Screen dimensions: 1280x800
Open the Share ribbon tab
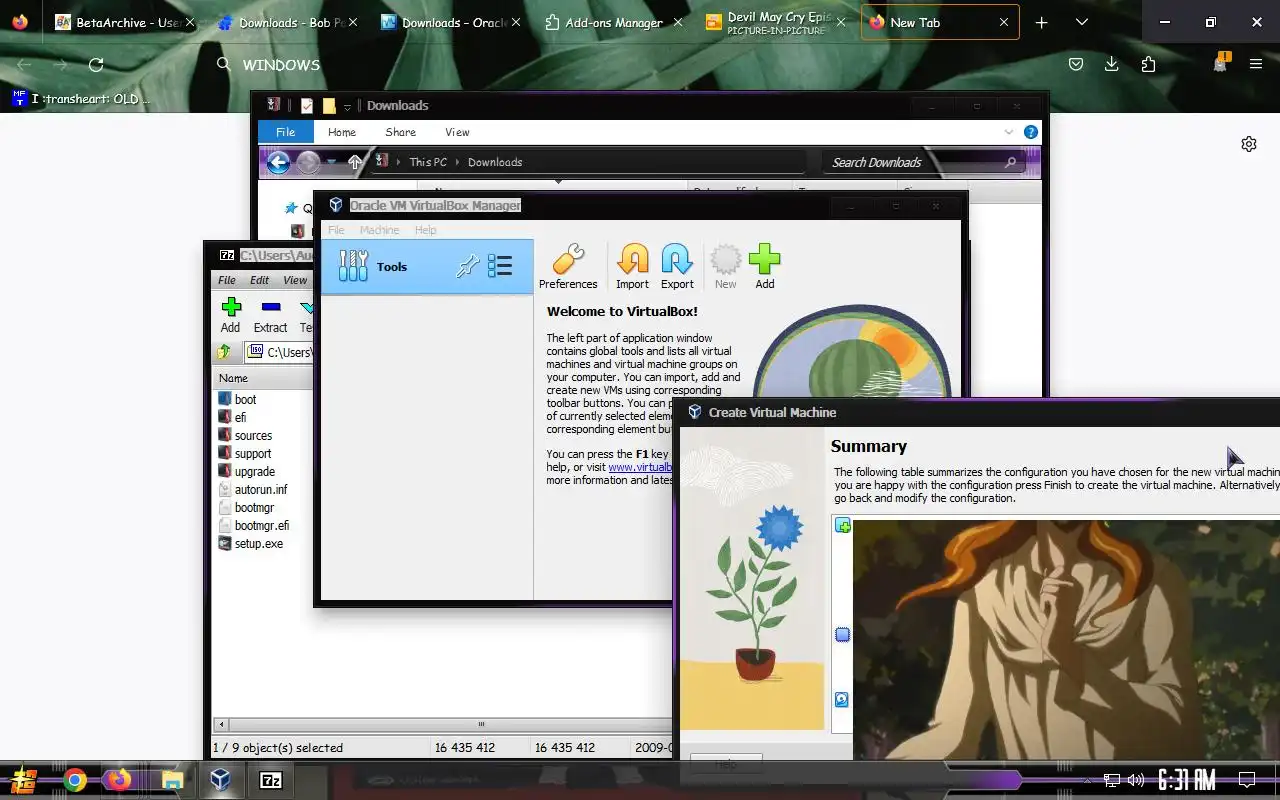(x=400, y=132)
